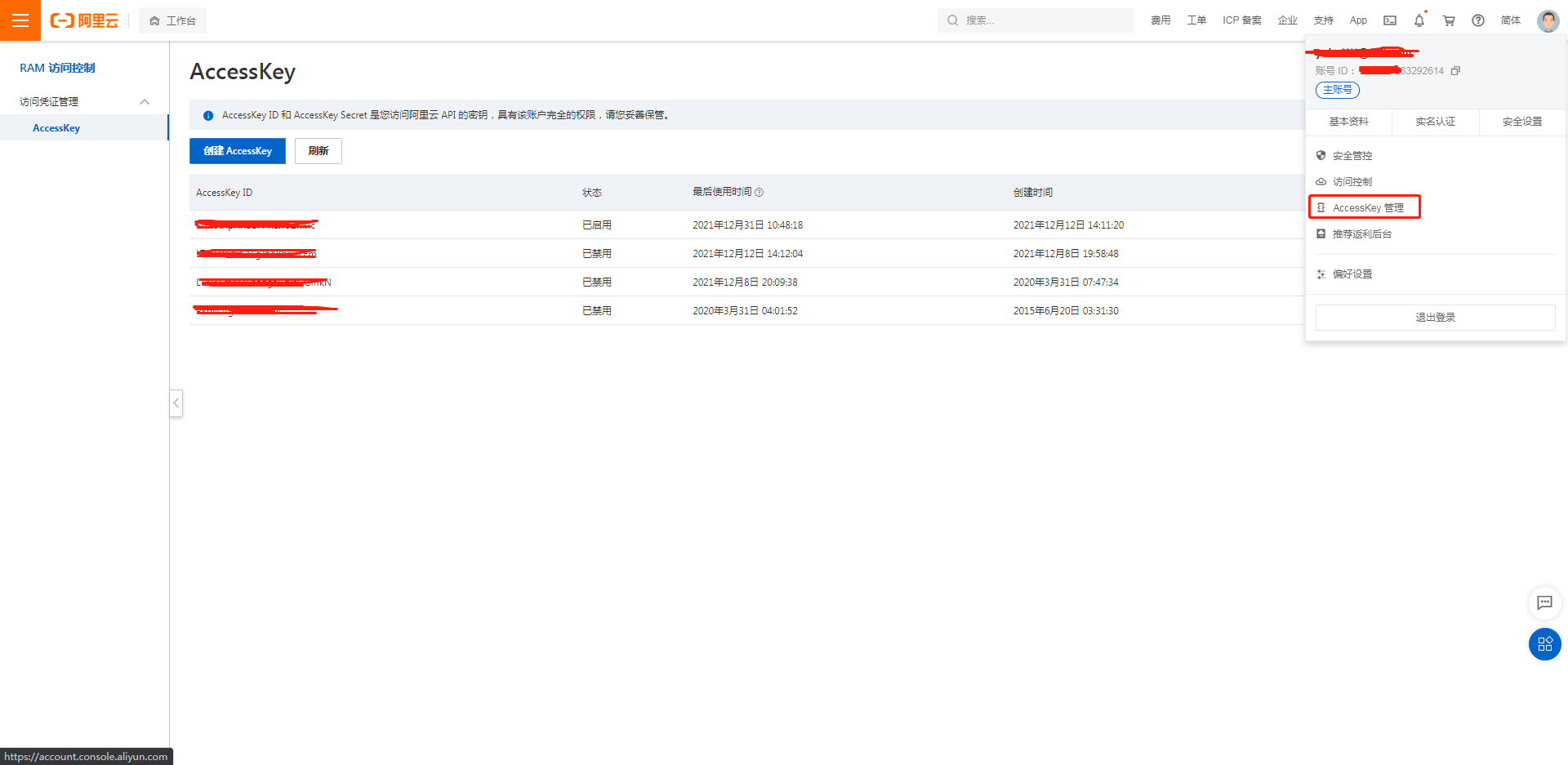Open the 工单 menu
The height and width of the screenshot is (765, 1568).
1196,20
